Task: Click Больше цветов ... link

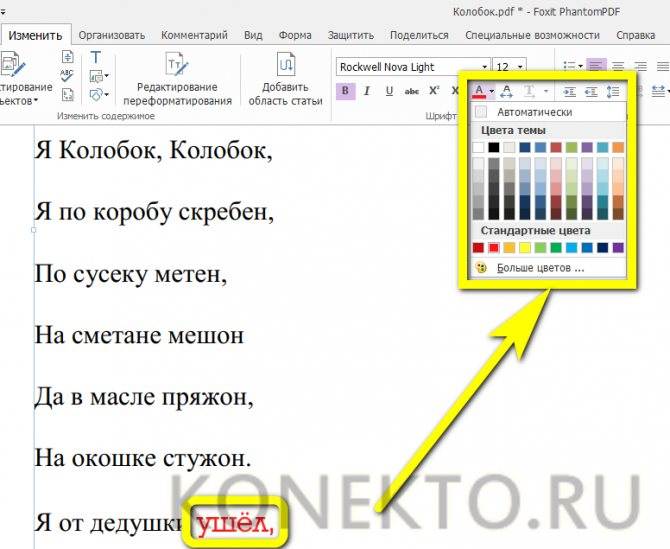Action: [x=540, y=268]
